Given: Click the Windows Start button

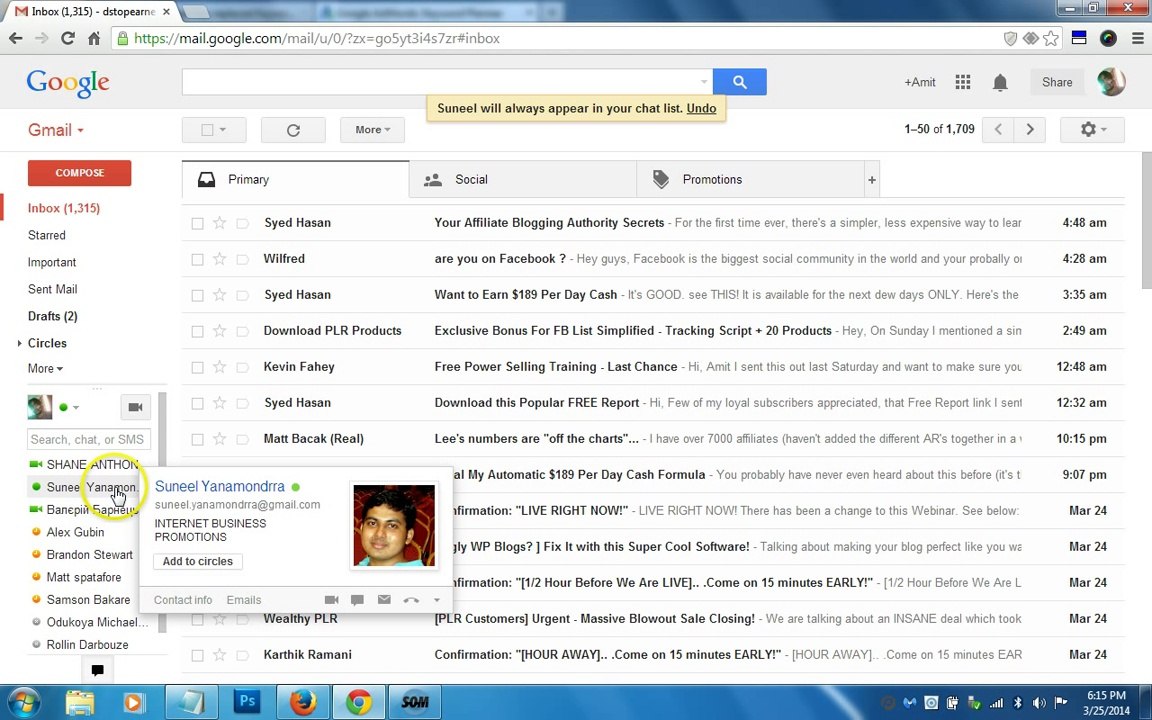Looking at the screenshot, I should click(x=24, y=702).
